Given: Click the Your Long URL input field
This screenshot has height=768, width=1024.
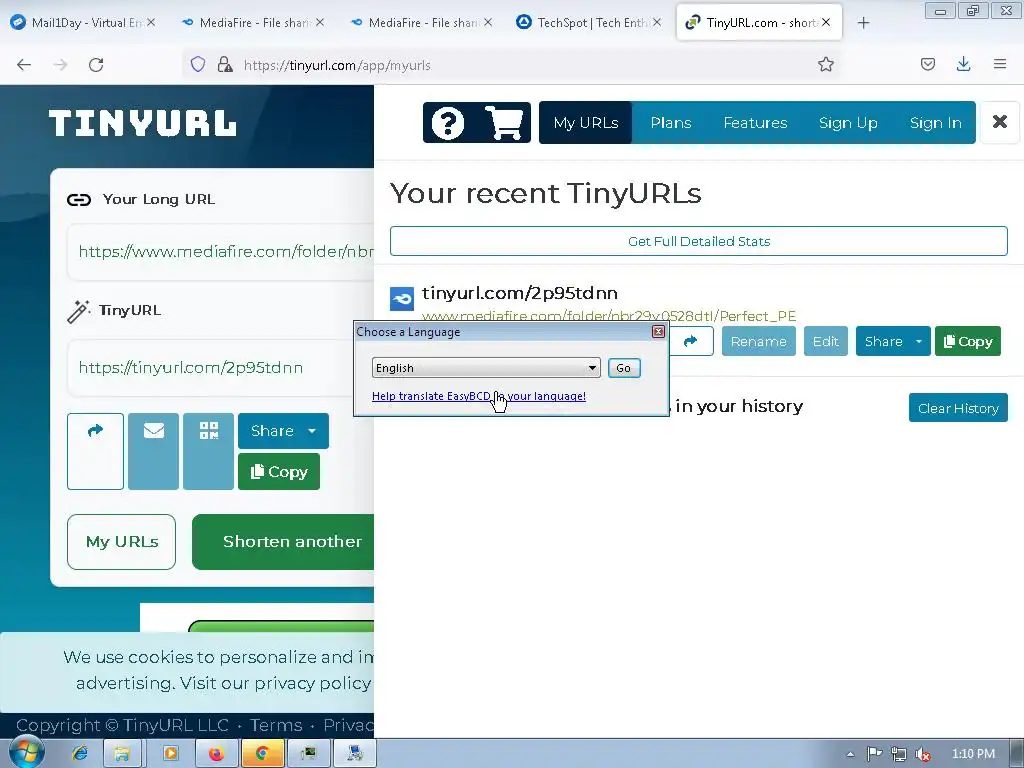Looking at the screenshot, I should point(221,251).
